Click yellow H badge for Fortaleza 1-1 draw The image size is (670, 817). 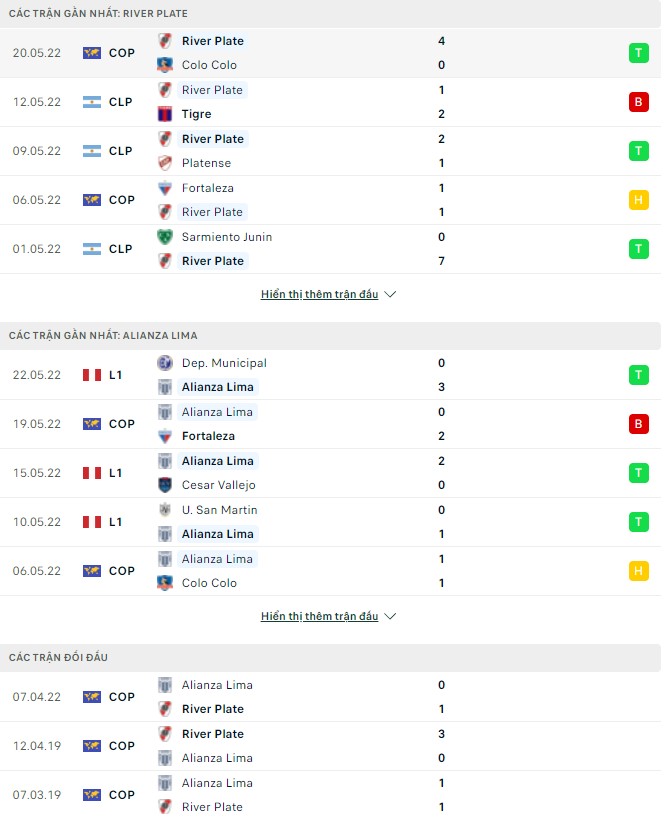(x=638, y=200)
